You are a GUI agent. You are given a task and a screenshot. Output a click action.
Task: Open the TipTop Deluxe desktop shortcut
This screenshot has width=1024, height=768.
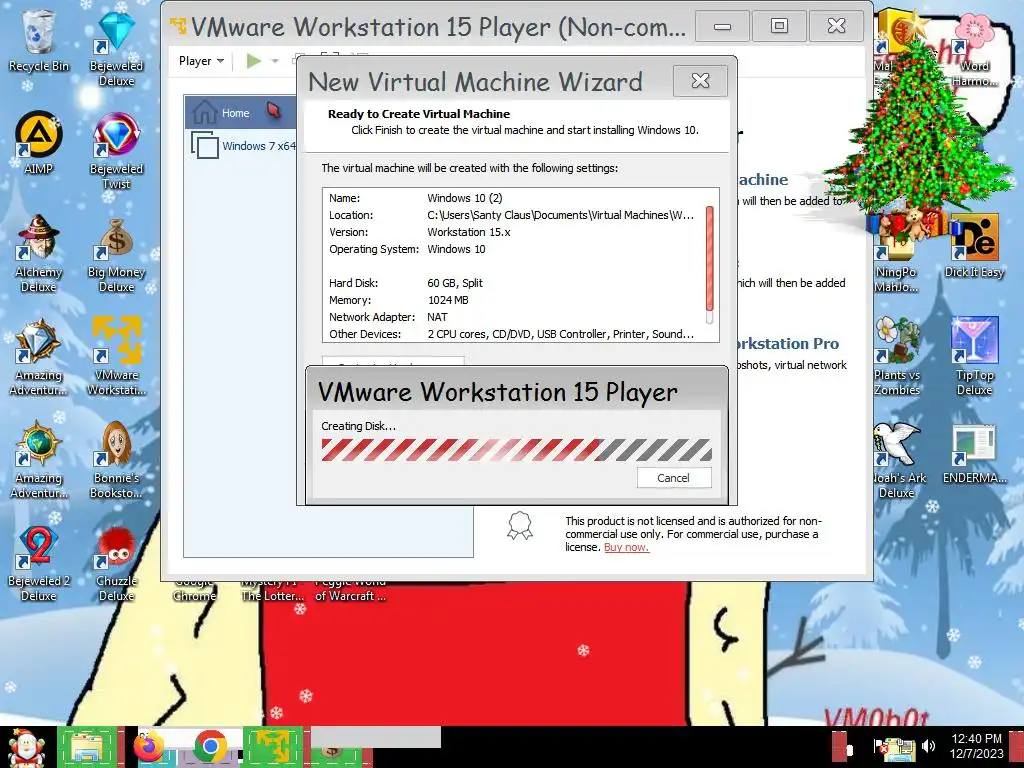click(x=974, y=357)
